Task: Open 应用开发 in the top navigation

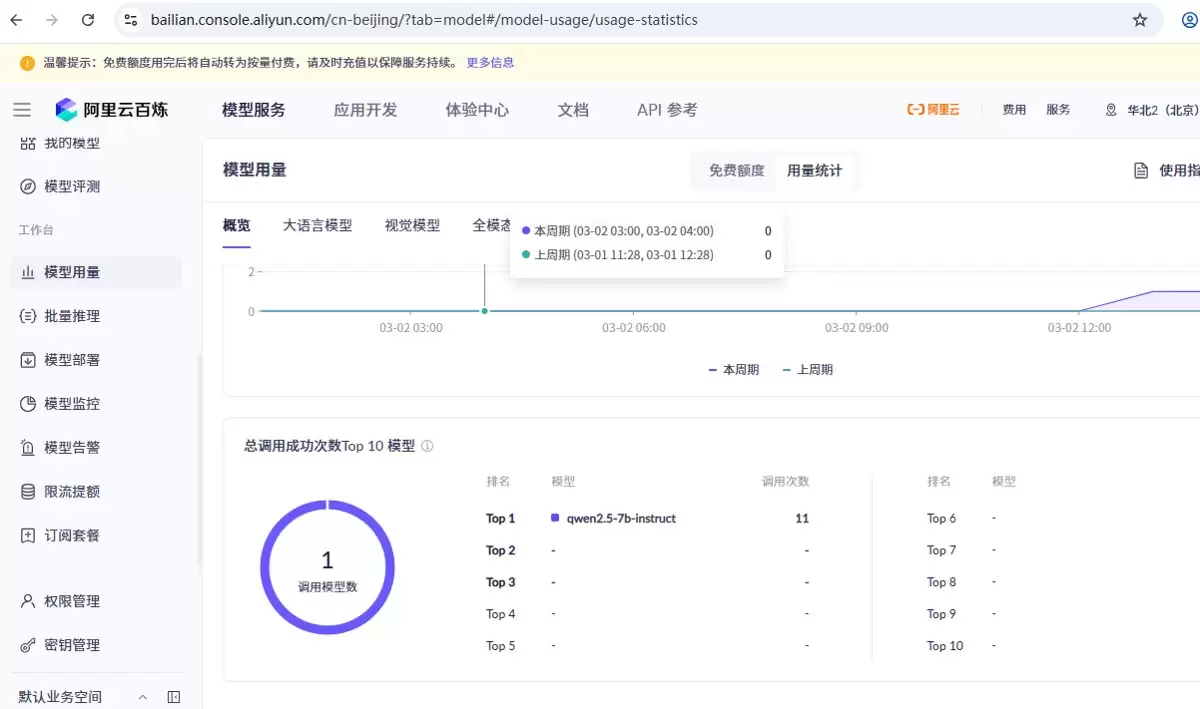Action: pyautogui.click(x=365, y=110)
